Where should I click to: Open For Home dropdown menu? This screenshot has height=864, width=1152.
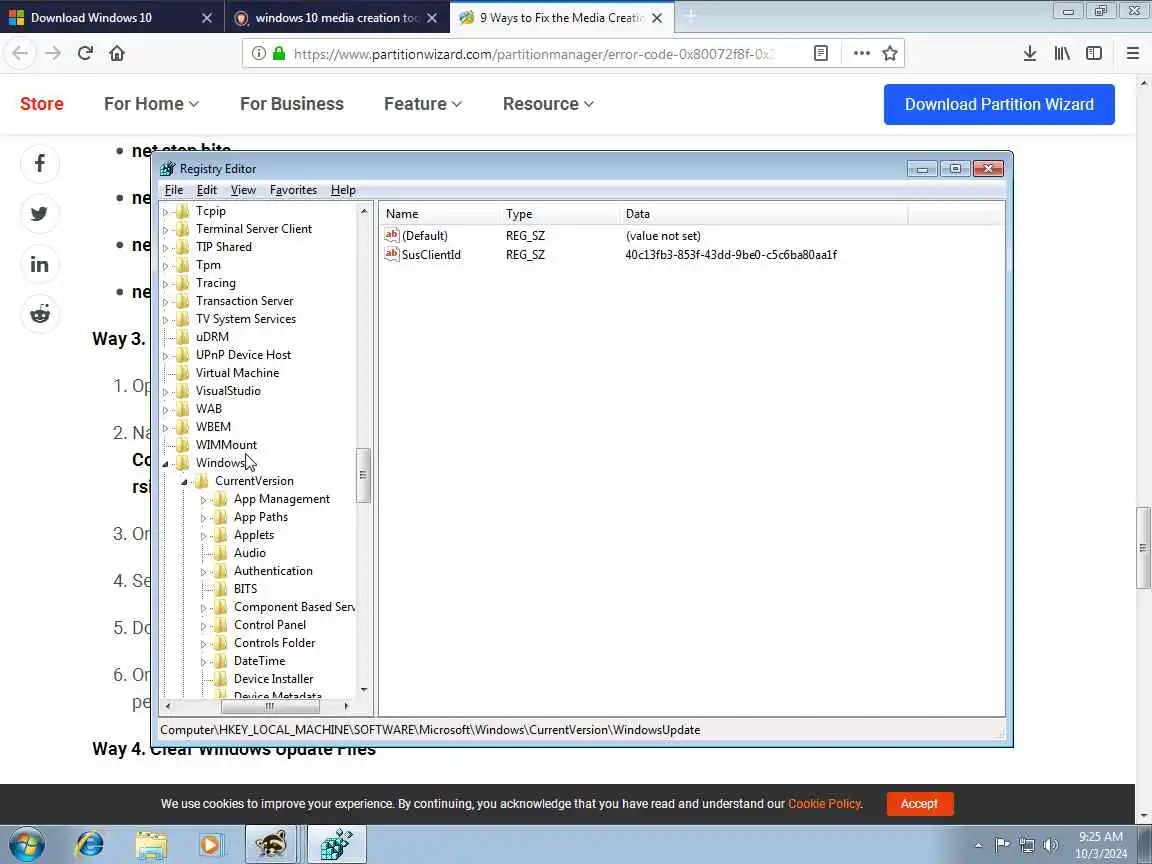coord(151,104)
